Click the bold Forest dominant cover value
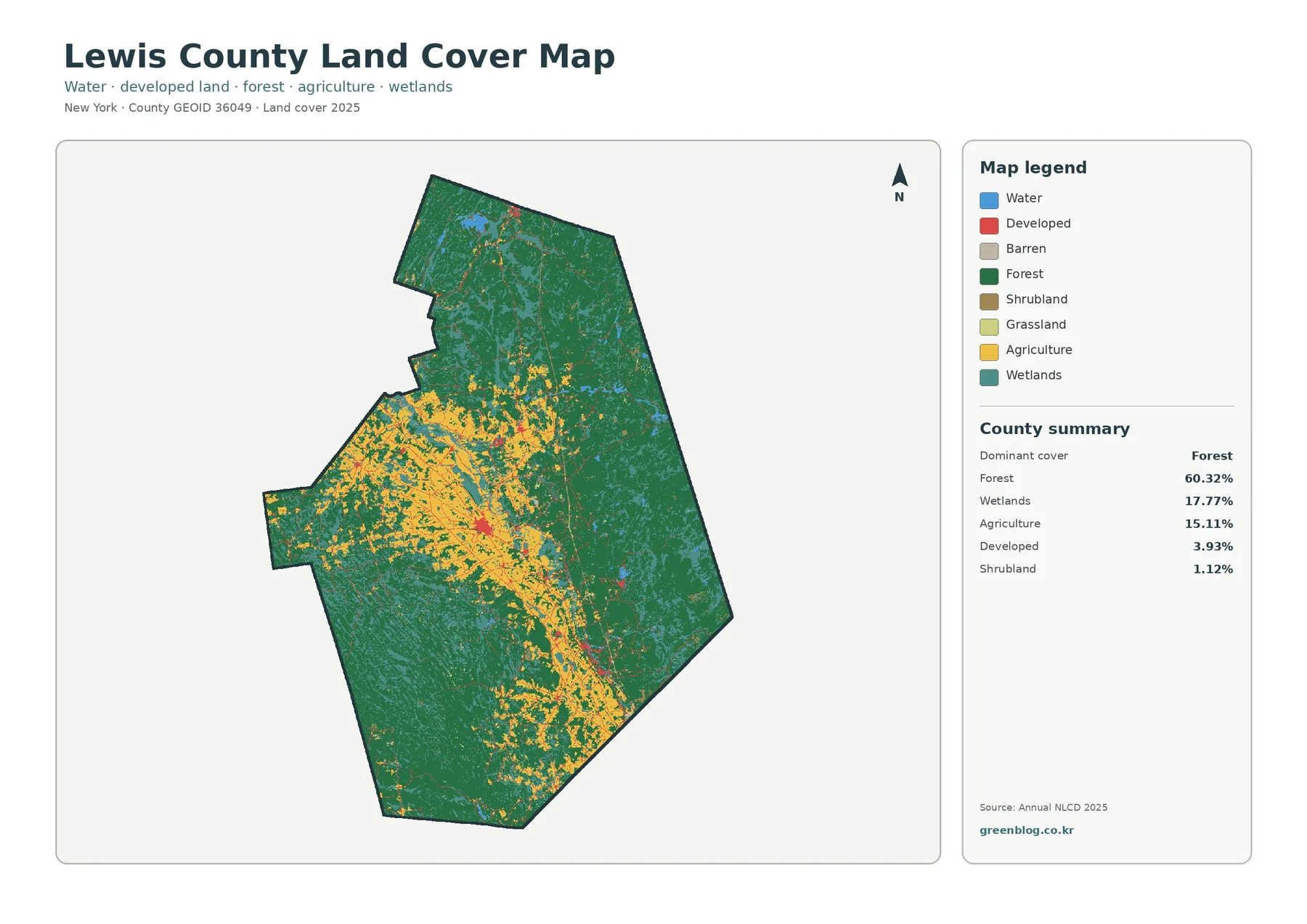This screenshot has width=1307, height=924. [1212, 456]
